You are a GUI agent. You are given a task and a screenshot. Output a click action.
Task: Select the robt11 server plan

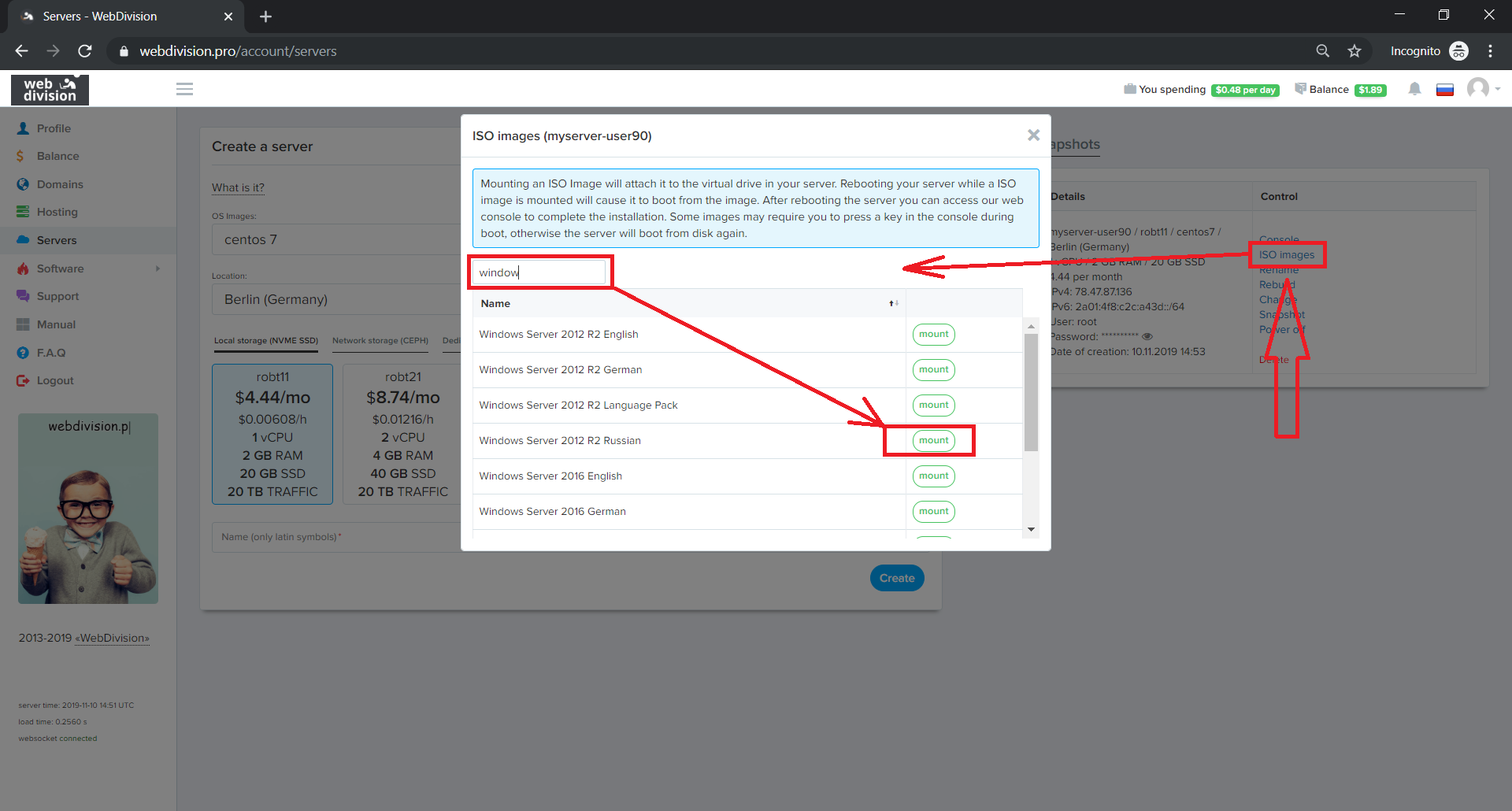click(272, 434)
